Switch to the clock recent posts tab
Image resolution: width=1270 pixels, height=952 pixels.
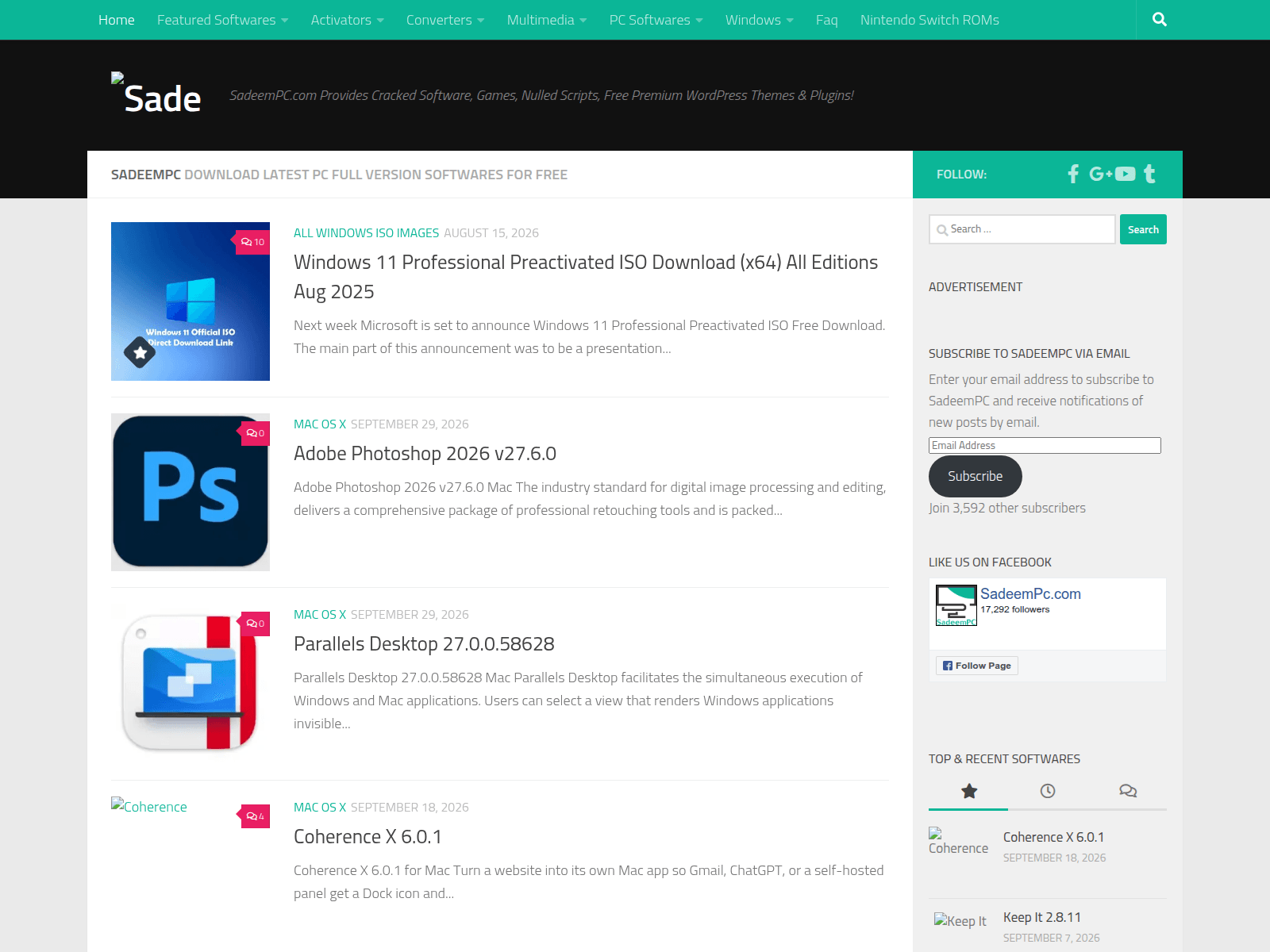click(x=1048, y=791)
